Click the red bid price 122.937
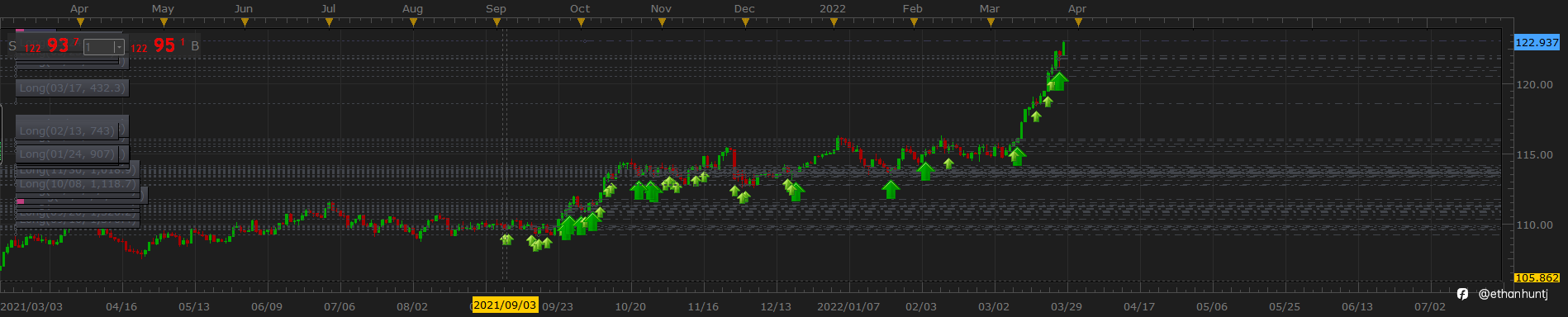Viewport: 1568px width, 317px height. [x=51, y=46]
